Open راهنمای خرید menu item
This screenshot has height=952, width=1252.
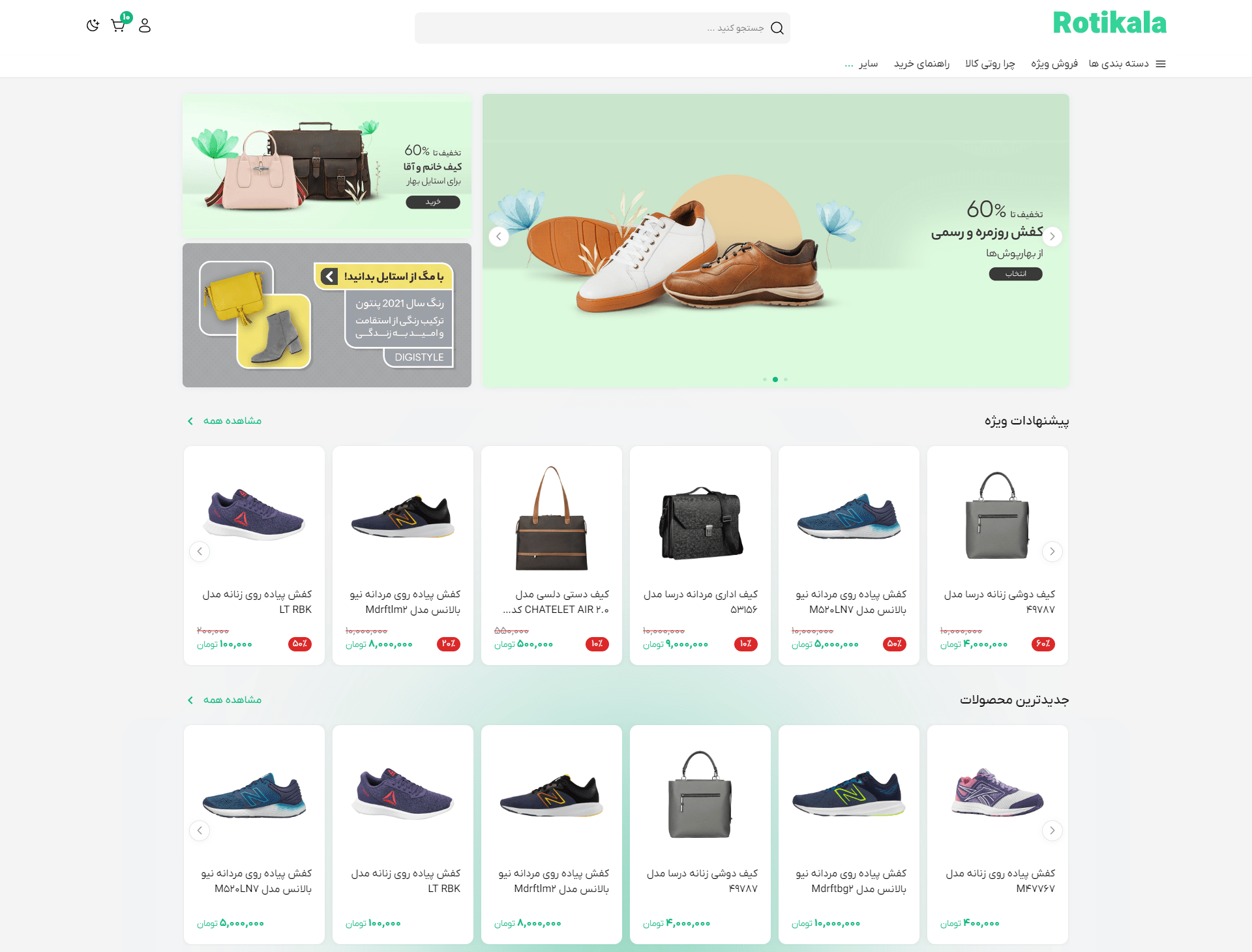coord(921,63)
